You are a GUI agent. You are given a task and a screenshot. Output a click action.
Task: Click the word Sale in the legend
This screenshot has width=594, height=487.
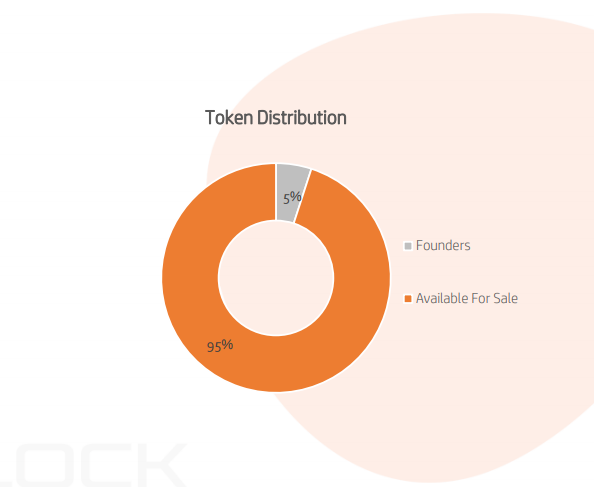[x=506, y=298]
